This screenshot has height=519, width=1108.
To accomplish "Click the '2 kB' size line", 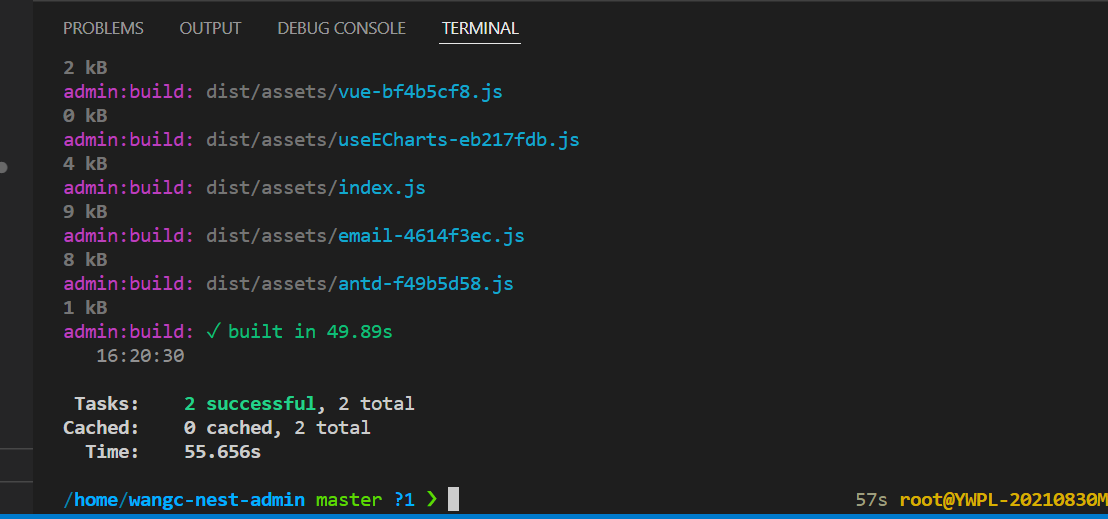I will click(85, 68).
